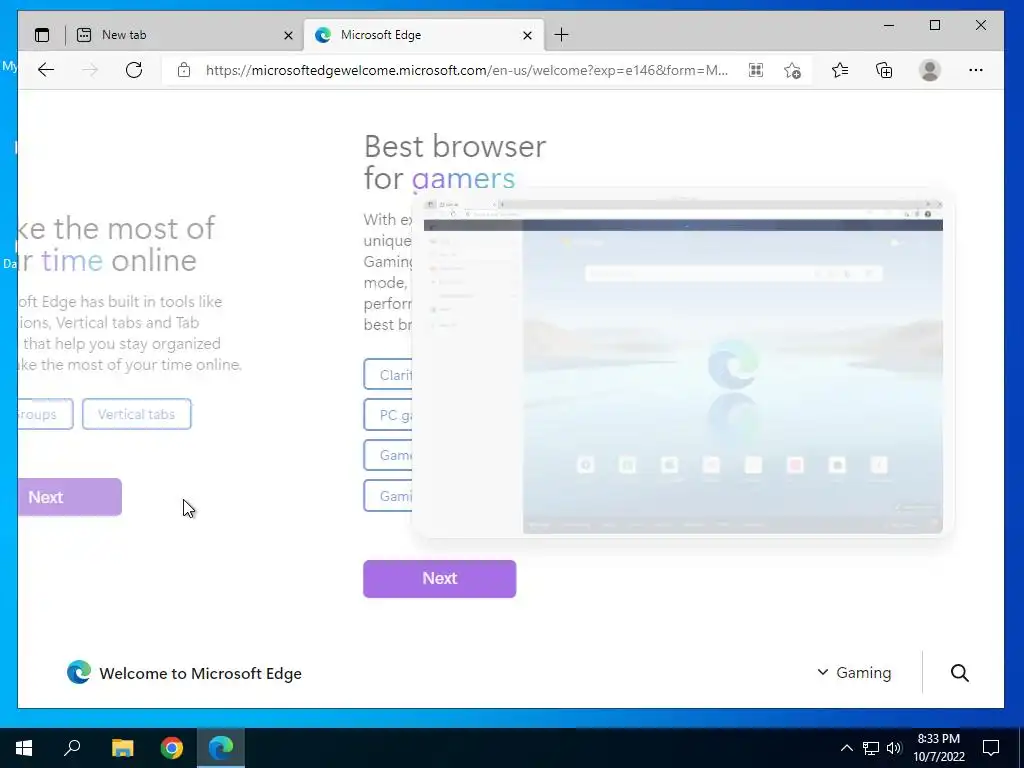1024x768 pixels.
Task: Open a new tab with plus button
Action: (561, 35)
